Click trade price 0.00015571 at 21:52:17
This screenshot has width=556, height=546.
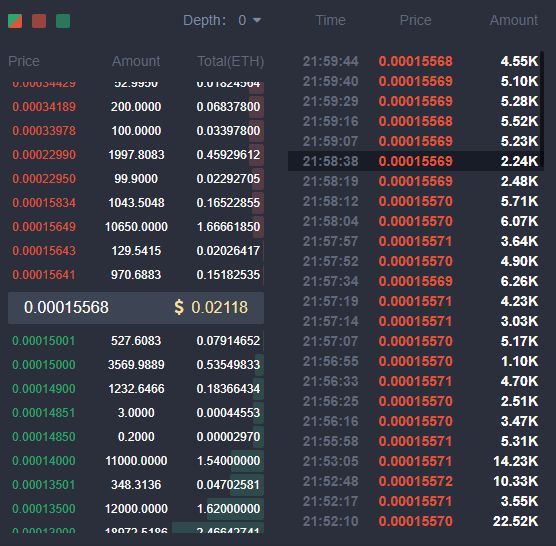[416, 502]
